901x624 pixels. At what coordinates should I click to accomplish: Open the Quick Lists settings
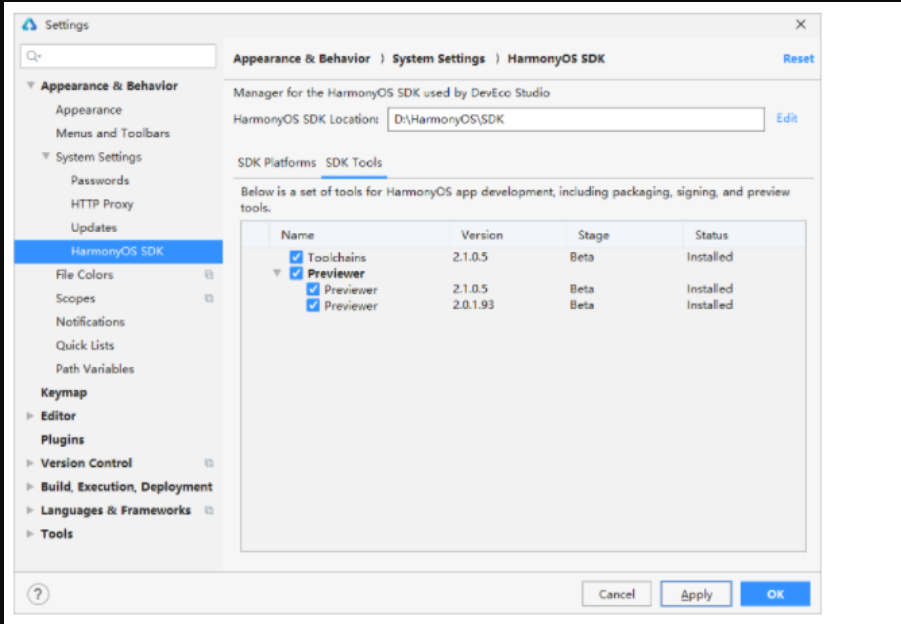pyautogui.click(x=85, y=345)
